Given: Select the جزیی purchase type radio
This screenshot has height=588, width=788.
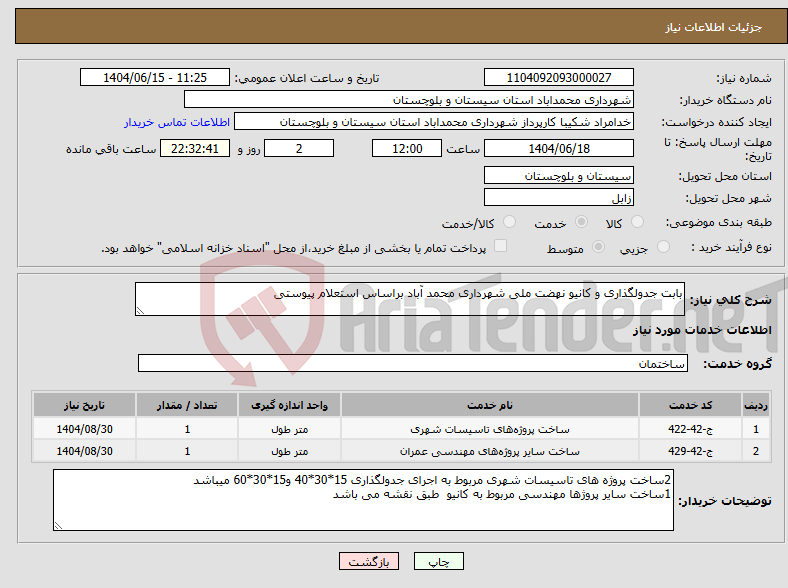Looking at the screenshot, I should [x=663, y=247].
